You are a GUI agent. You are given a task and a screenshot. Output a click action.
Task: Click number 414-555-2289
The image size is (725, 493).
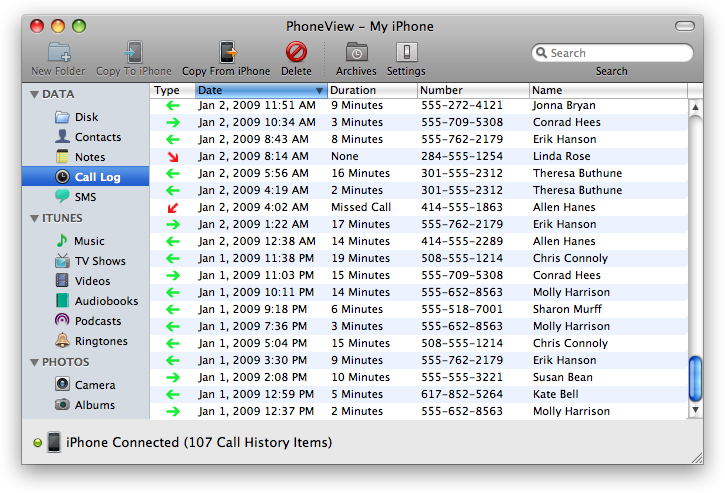point(461,241)
